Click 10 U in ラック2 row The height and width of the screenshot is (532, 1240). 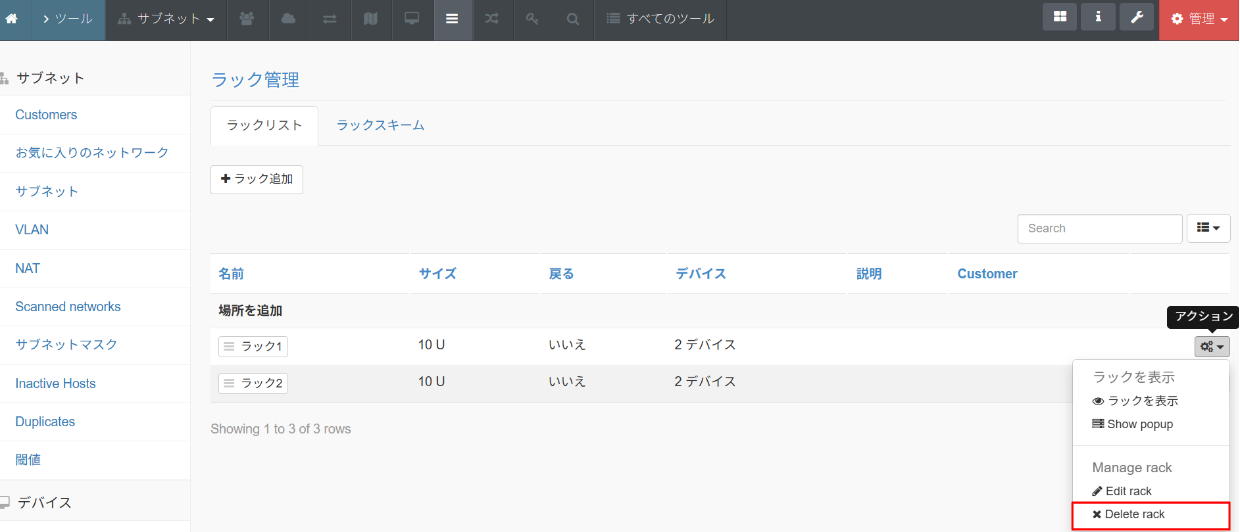(431, 382)
